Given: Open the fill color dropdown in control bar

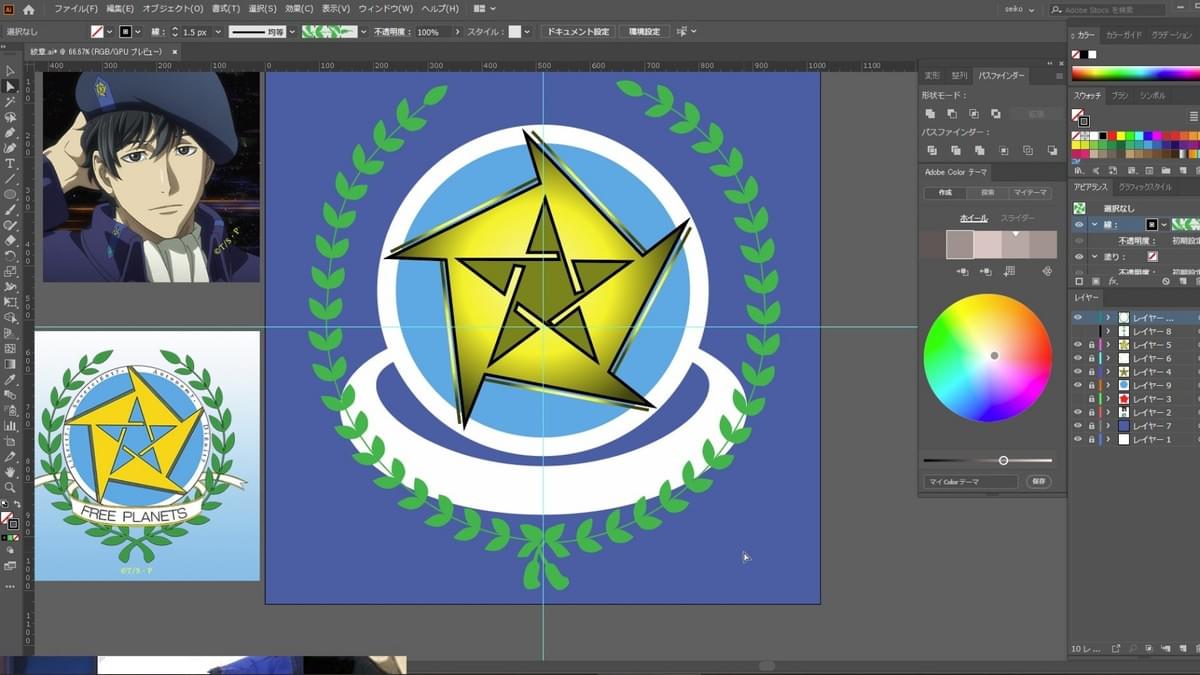Looking at the screenshot, I should click(109, 32).
